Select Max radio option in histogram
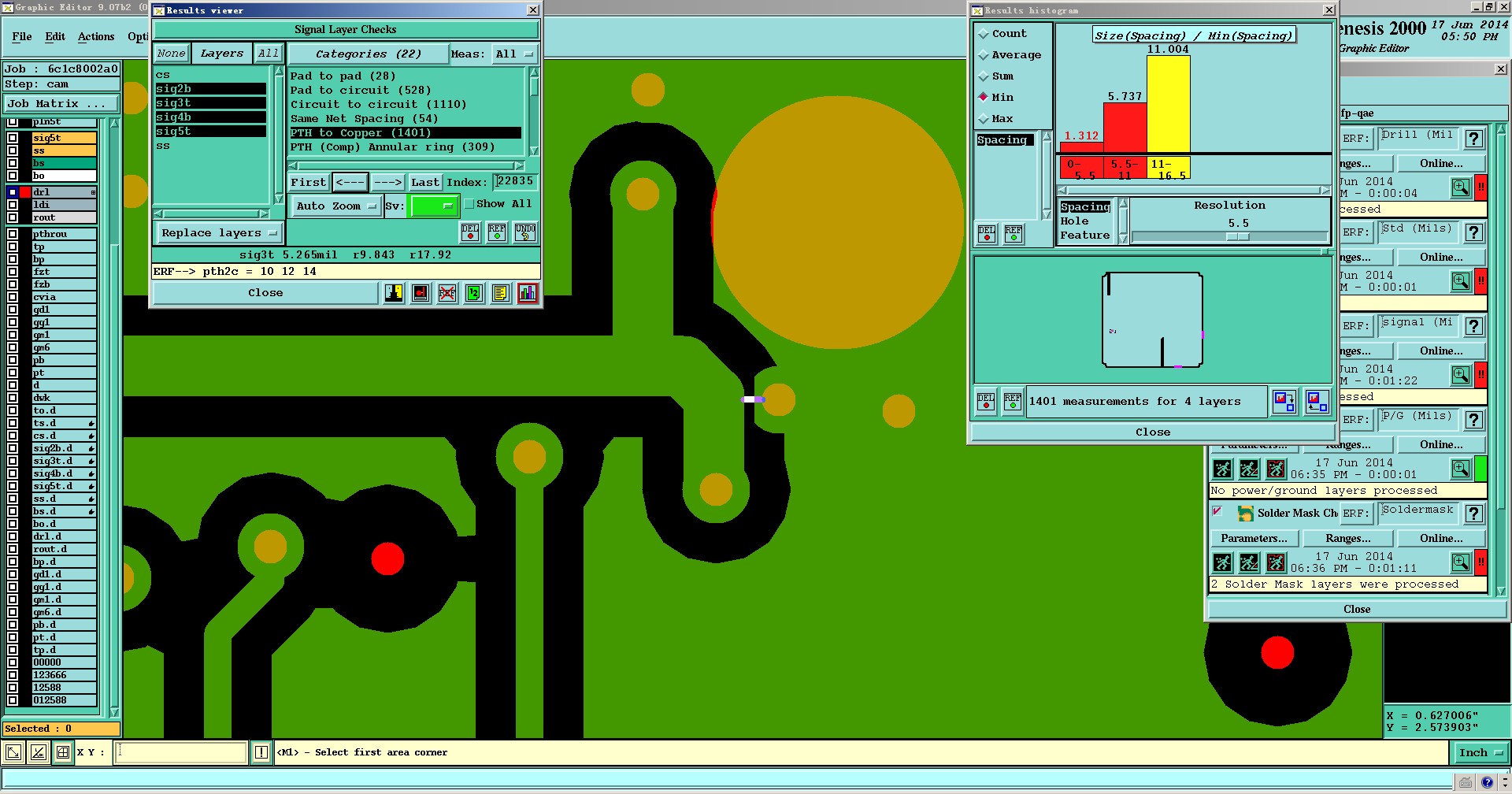Screen dimensions: 1512x794 984,119
